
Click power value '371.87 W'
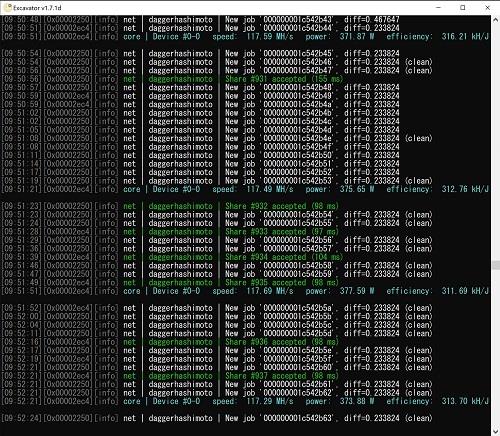pos(357,36)
